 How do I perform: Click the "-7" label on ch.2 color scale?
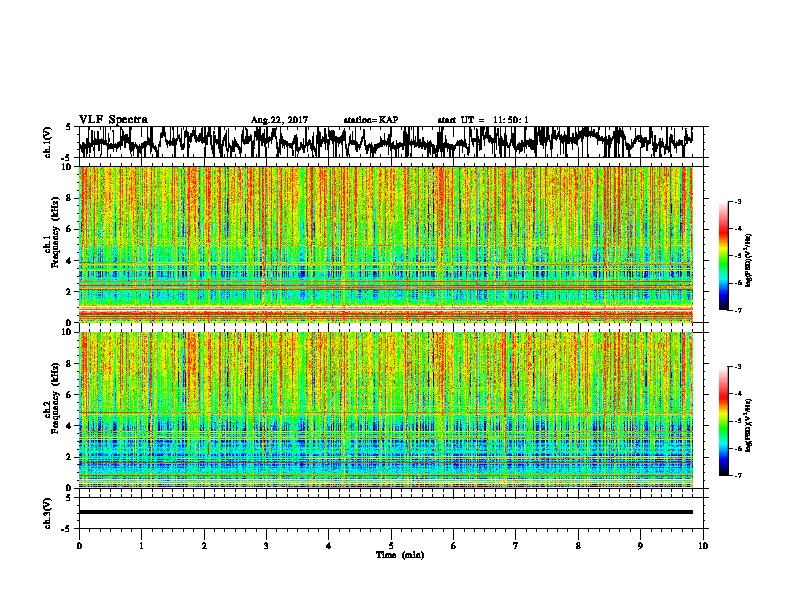coord(737,475)
